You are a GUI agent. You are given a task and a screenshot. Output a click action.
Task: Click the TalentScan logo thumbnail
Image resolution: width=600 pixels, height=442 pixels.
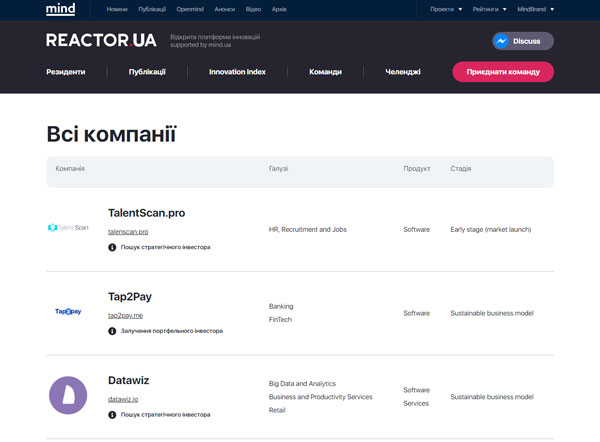click(x=68, y=228)
